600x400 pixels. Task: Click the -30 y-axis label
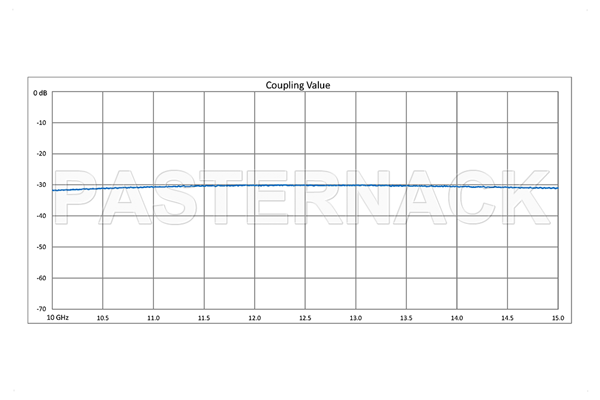pos(41,185)
